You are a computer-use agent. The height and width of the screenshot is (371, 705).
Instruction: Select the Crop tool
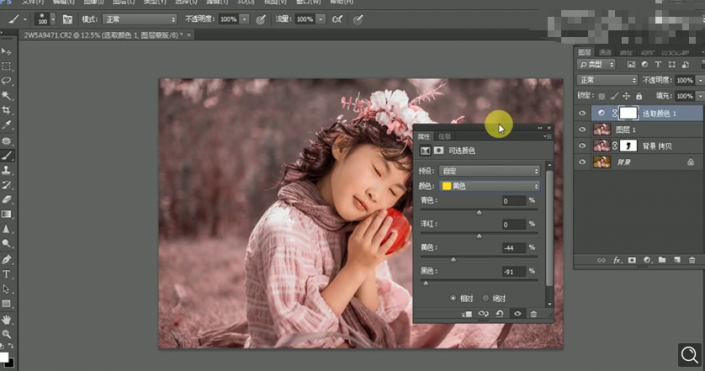[x=6, y=110]
